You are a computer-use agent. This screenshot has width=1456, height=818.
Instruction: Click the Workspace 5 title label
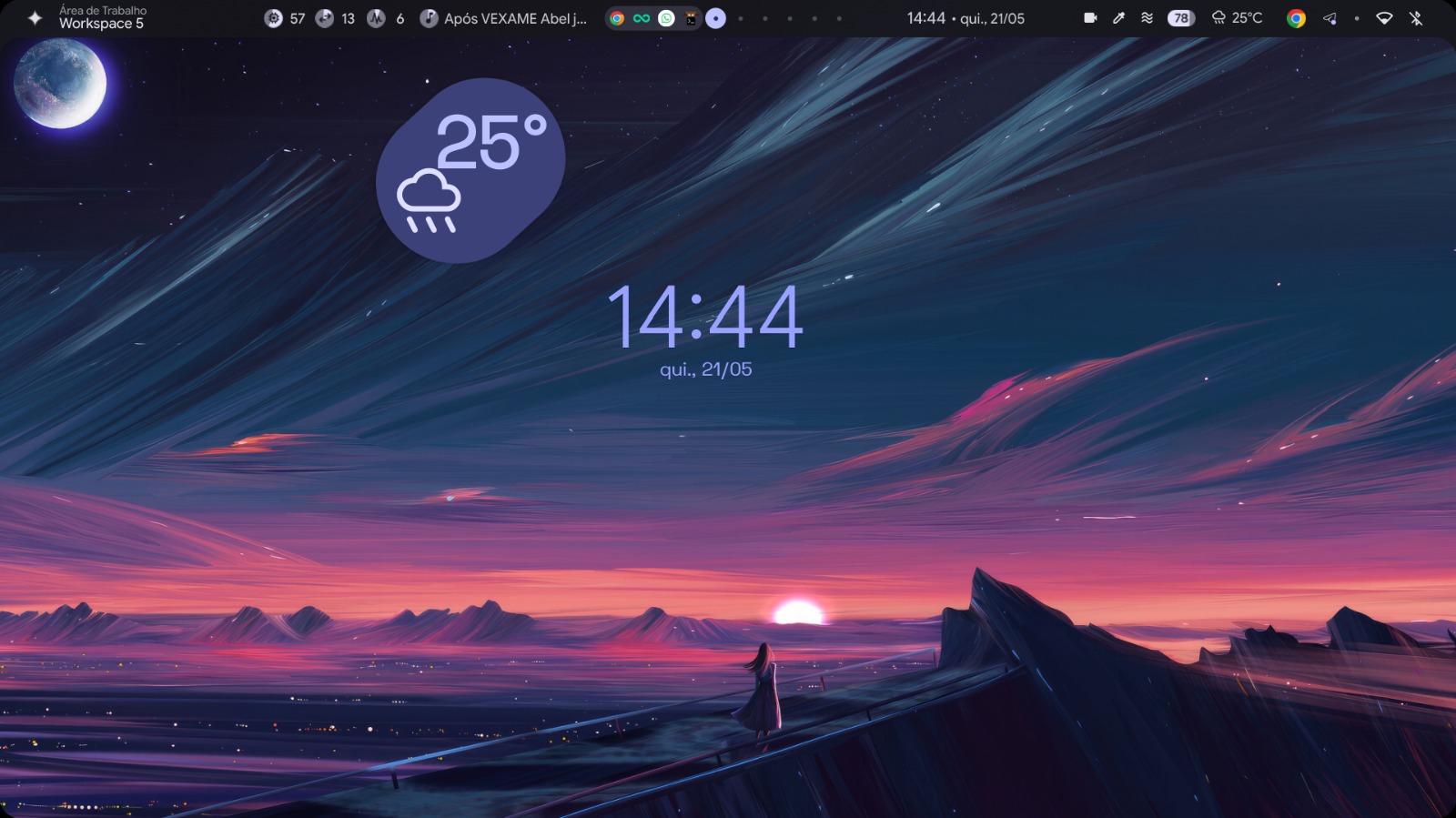[x=101, y=24]
